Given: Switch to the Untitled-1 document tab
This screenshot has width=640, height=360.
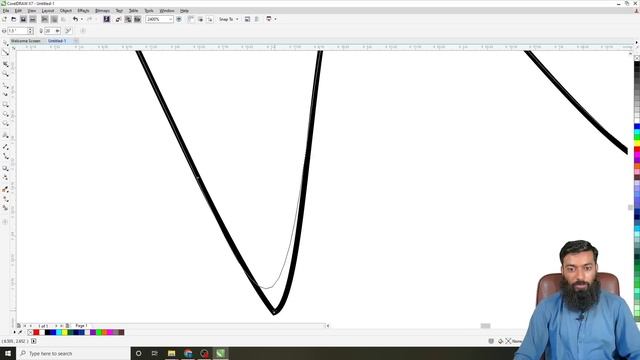Looking at the screenshot, I should [x=57, y=41].
